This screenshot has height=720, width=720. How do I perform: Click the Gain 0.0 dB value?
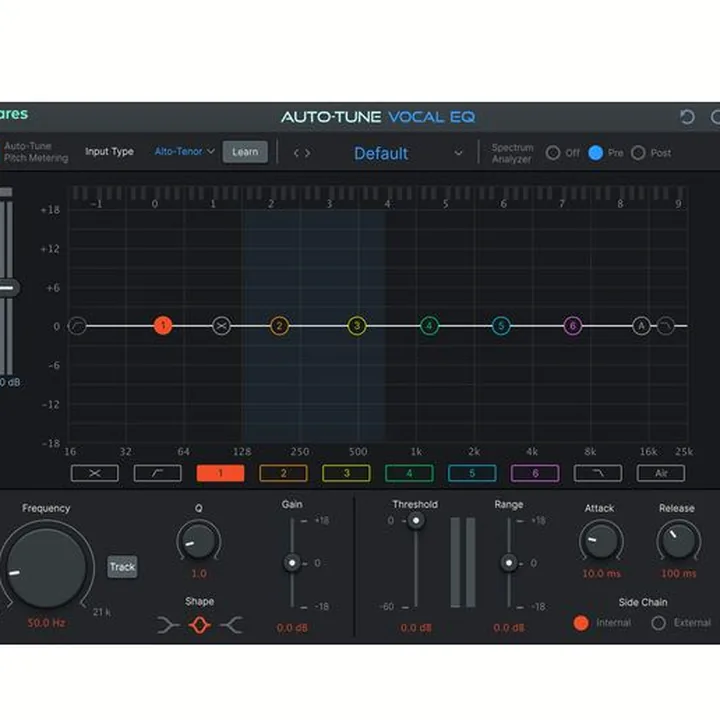[292, 628]
